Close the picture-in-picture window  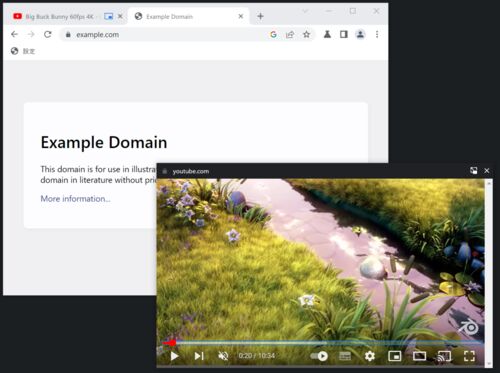click(x=487, y=171)
